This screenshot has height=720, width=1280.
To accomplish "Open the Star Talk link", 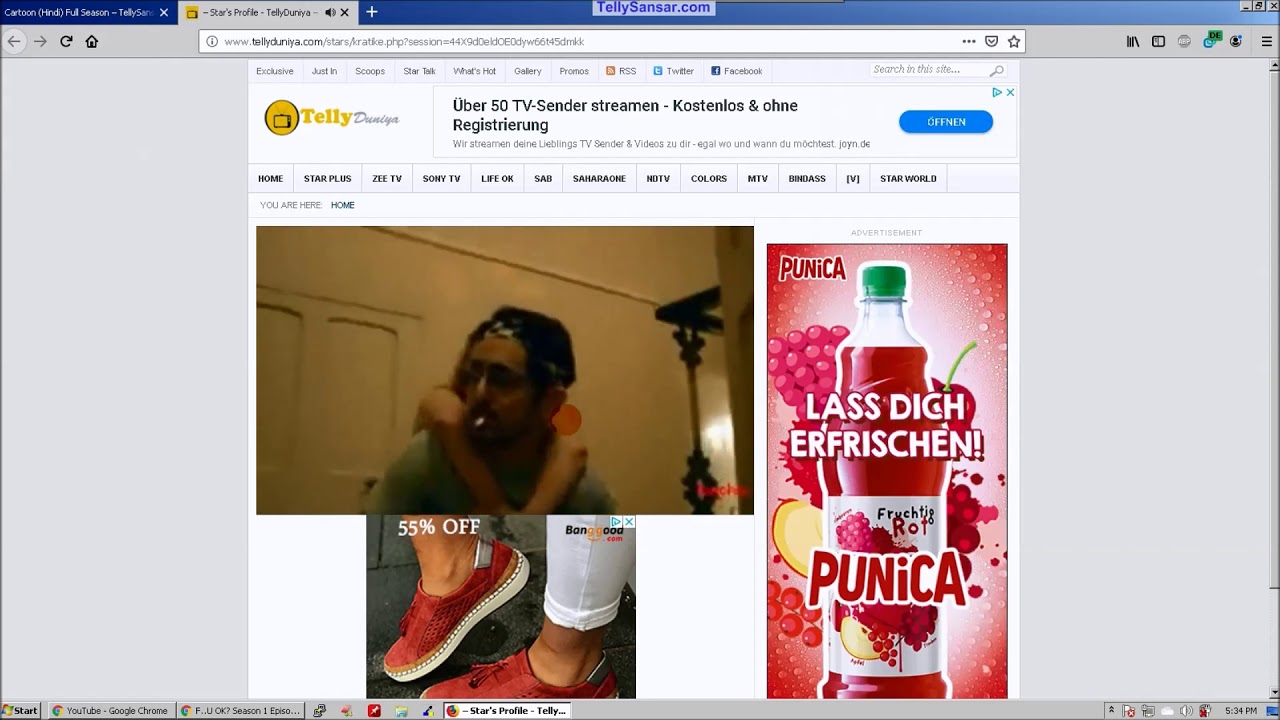I will [x=419, y=71].
